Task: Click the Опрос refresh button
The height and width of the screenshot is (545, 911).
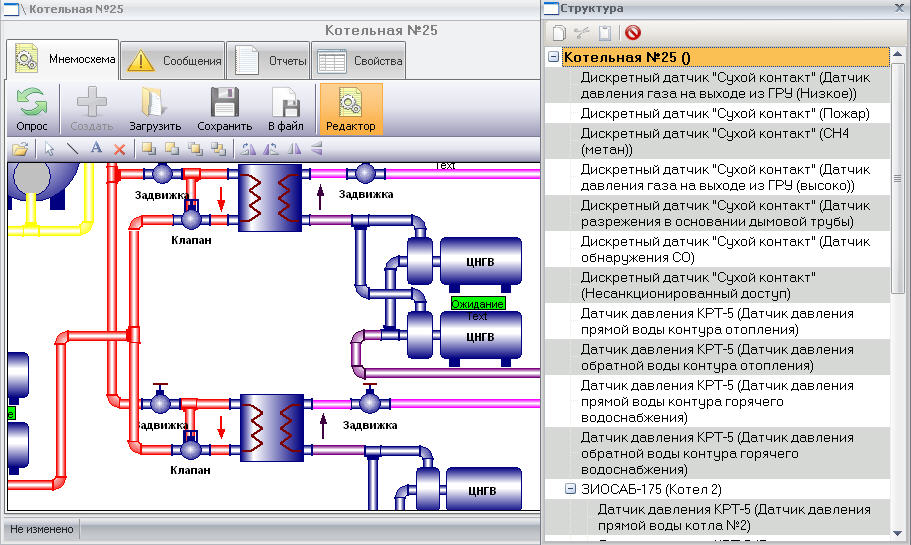Action: coord(31,109)
